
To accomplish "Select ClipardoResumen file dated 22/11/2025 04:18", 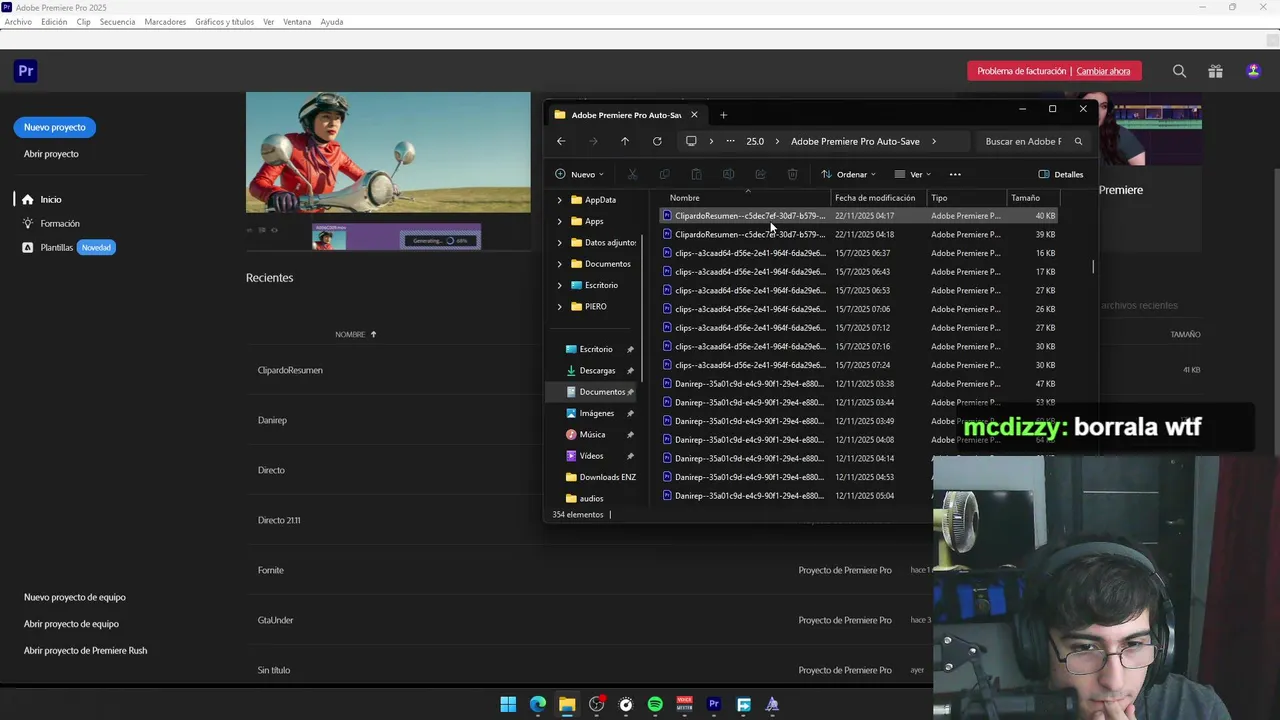I will coord(860,234).
